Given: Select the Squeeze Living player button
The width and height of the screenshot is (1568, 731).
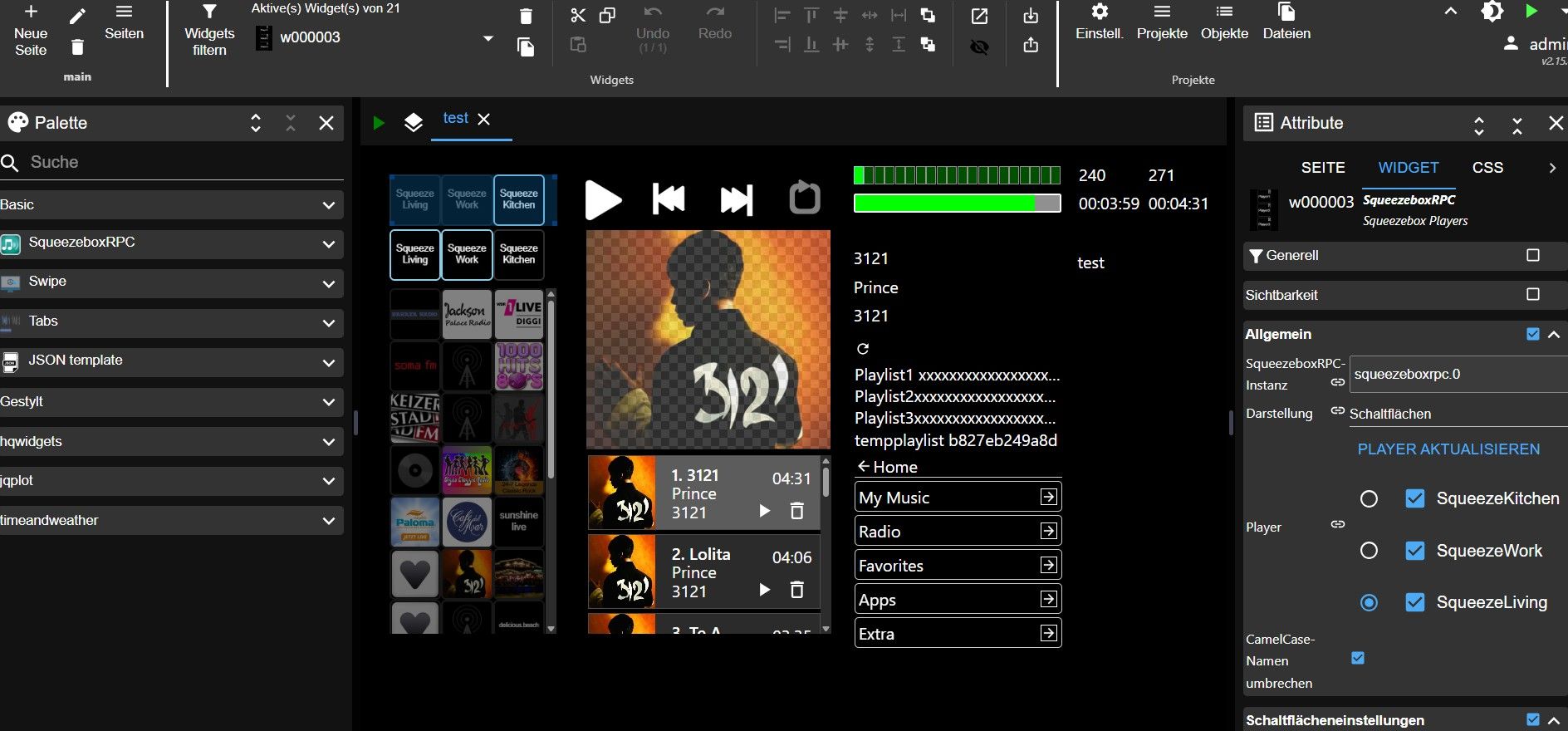Looking at the screenshot, I should [414, 254].
